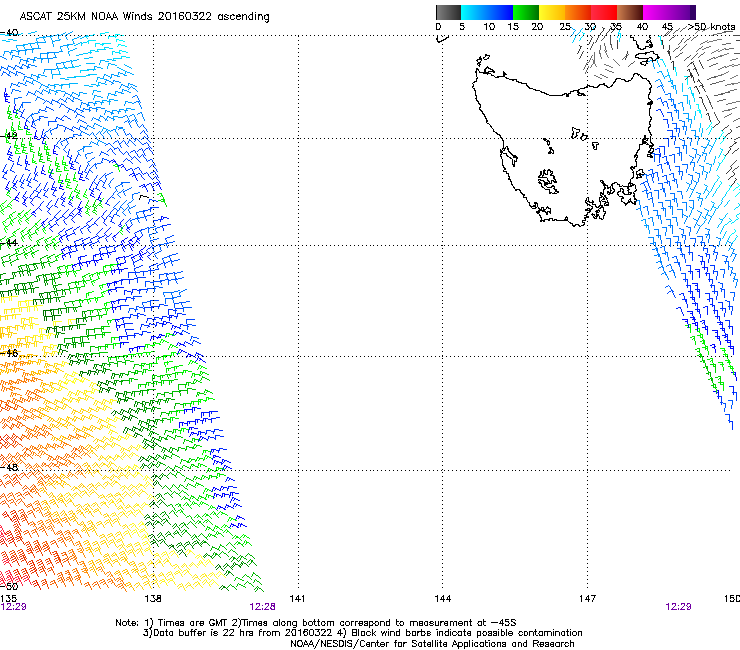Click the 147 longitude label
740x650 pixels.
(588, 599)
